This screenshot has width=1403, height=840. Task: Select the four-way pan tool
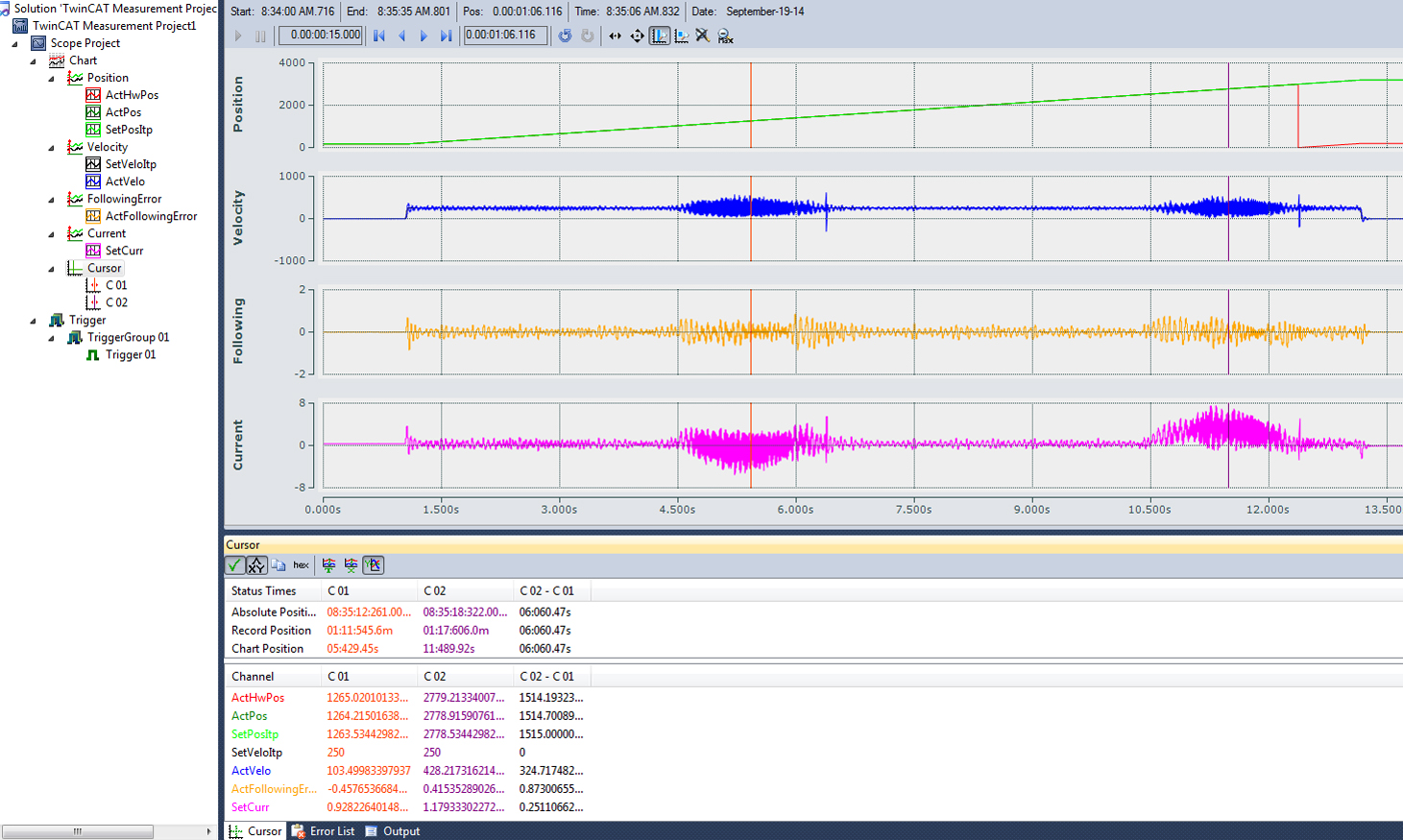point(637,36)
